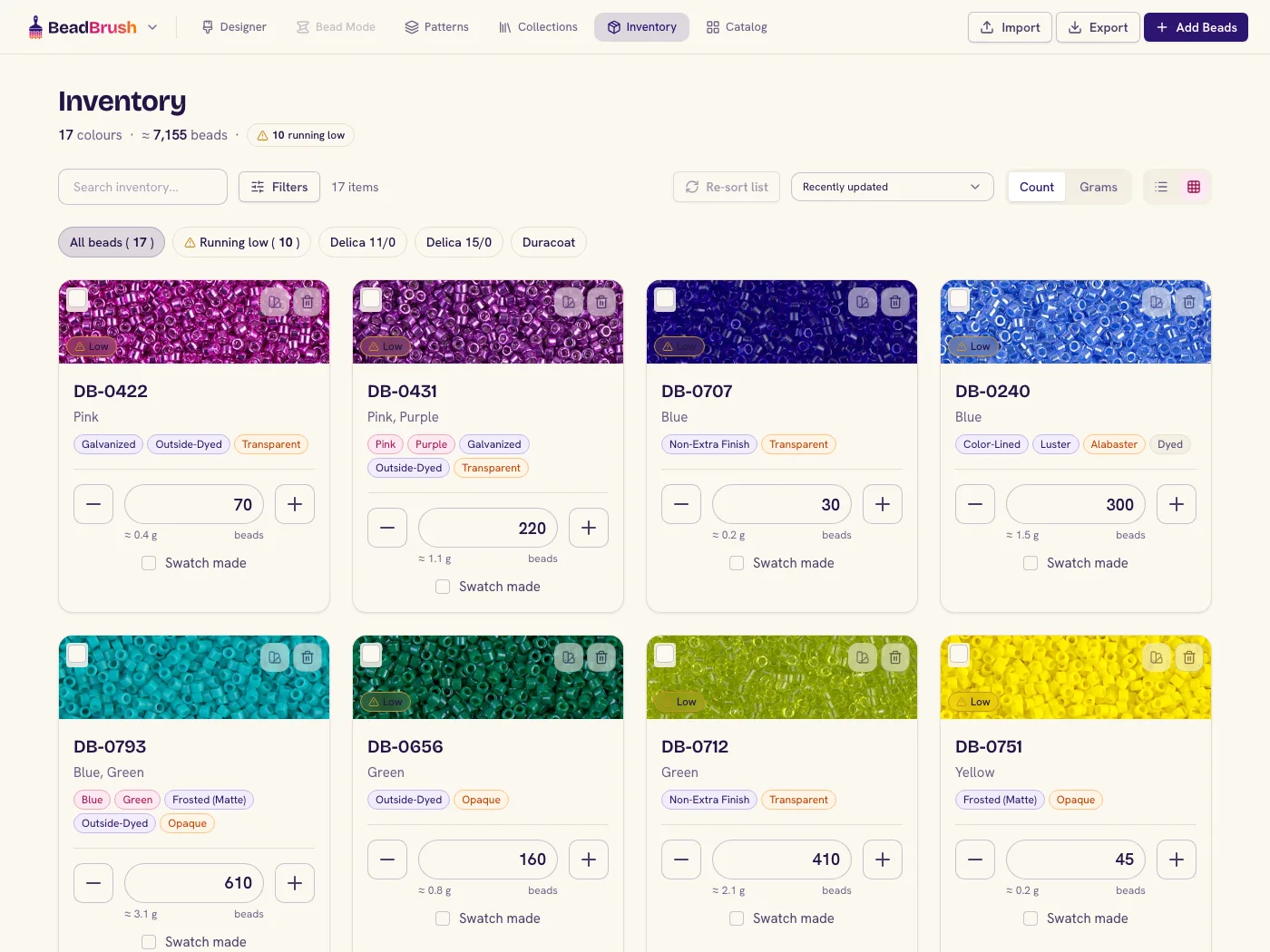Go to the Inventory tab
Viewport: 1270px width, 952px height.
[x=642, y=27]
